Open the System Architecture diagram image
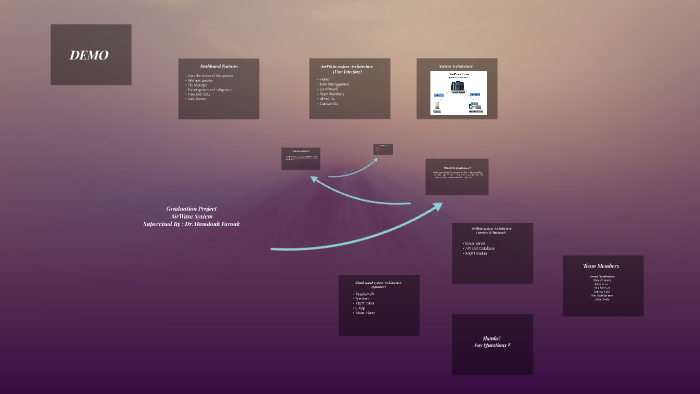 [x=458, y=92]
